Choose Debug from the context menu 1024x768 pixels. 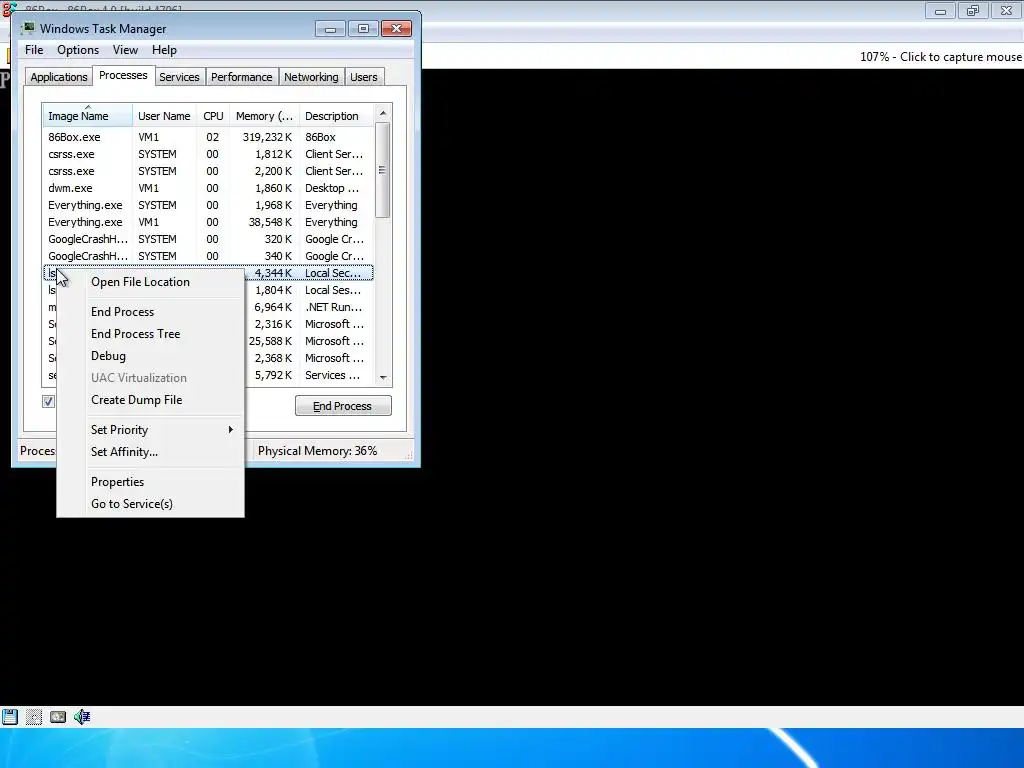click(108, 356)
